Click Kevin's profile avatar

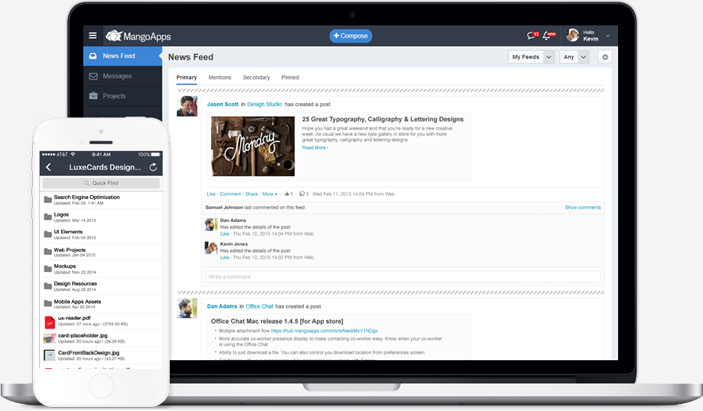[573, 35]
